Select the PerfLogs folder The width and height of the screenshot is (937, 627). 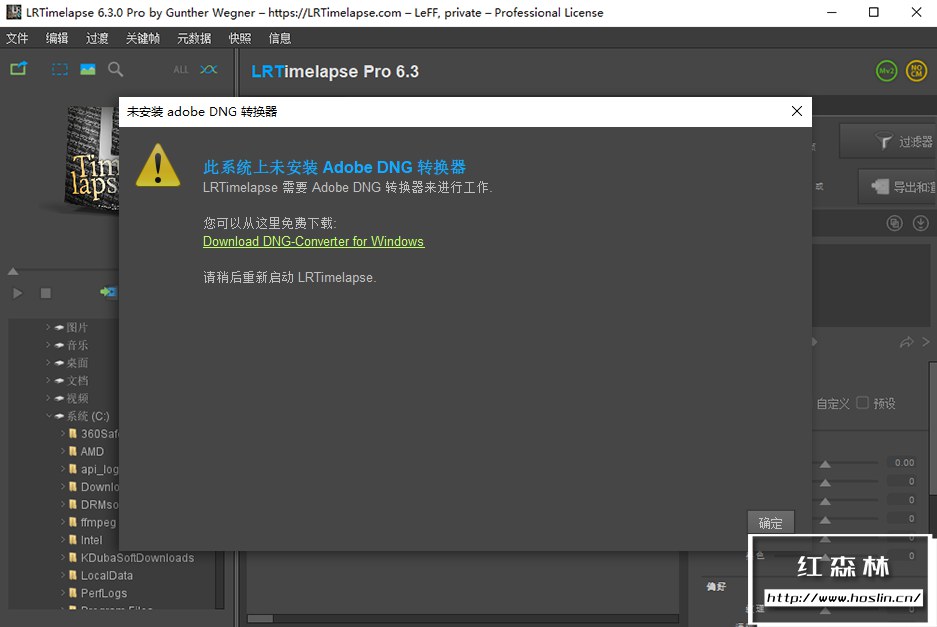click(x=104, y=593)
